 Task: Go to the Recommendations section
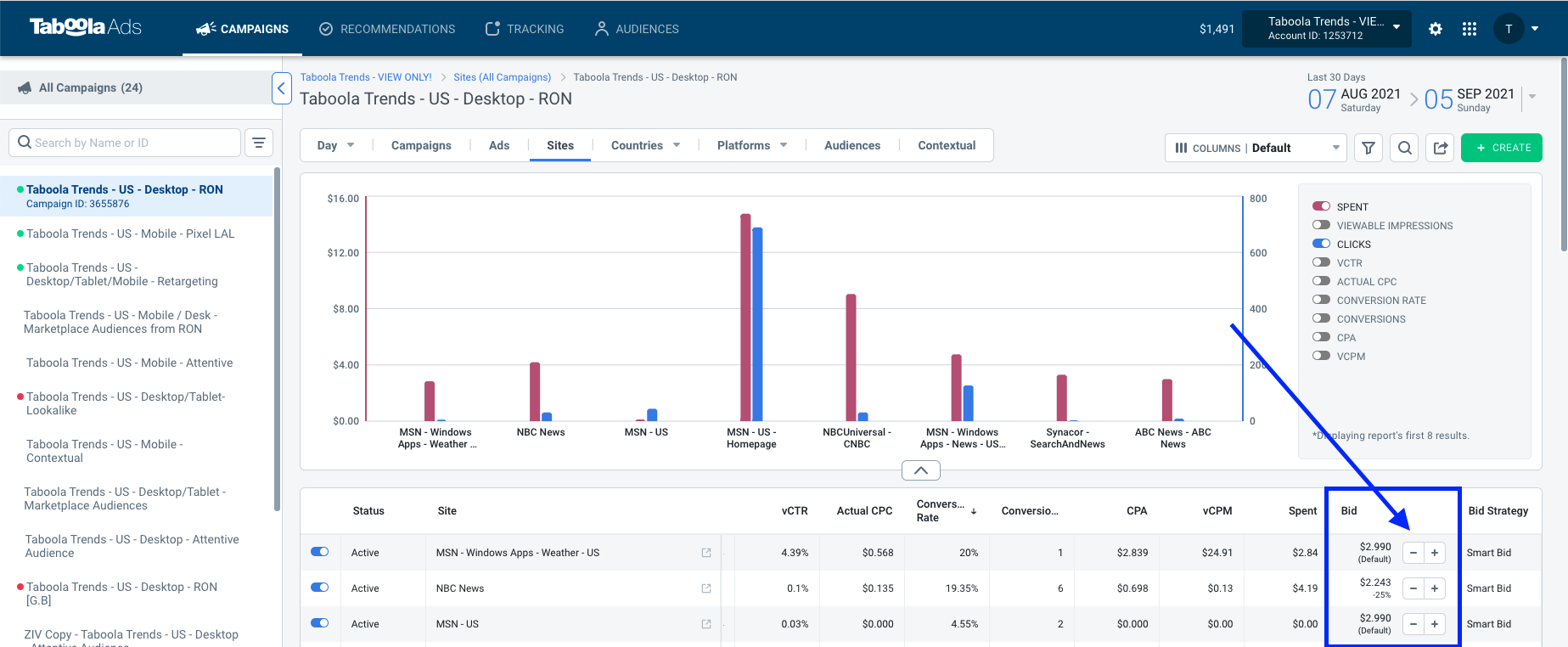387,29
